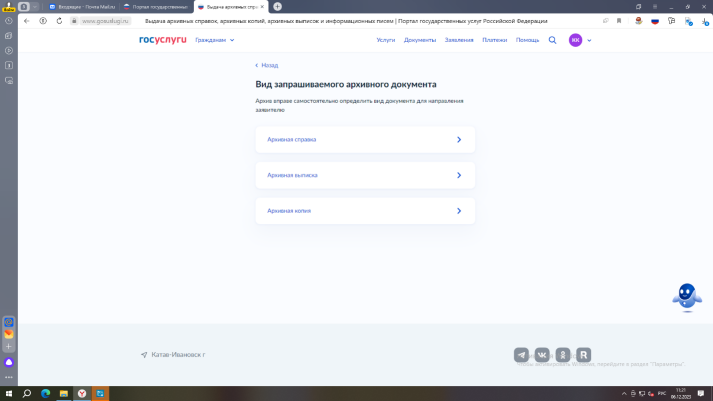Go to the Заявления section
This screenshot has height=401, width=713.
pos(459,40)
